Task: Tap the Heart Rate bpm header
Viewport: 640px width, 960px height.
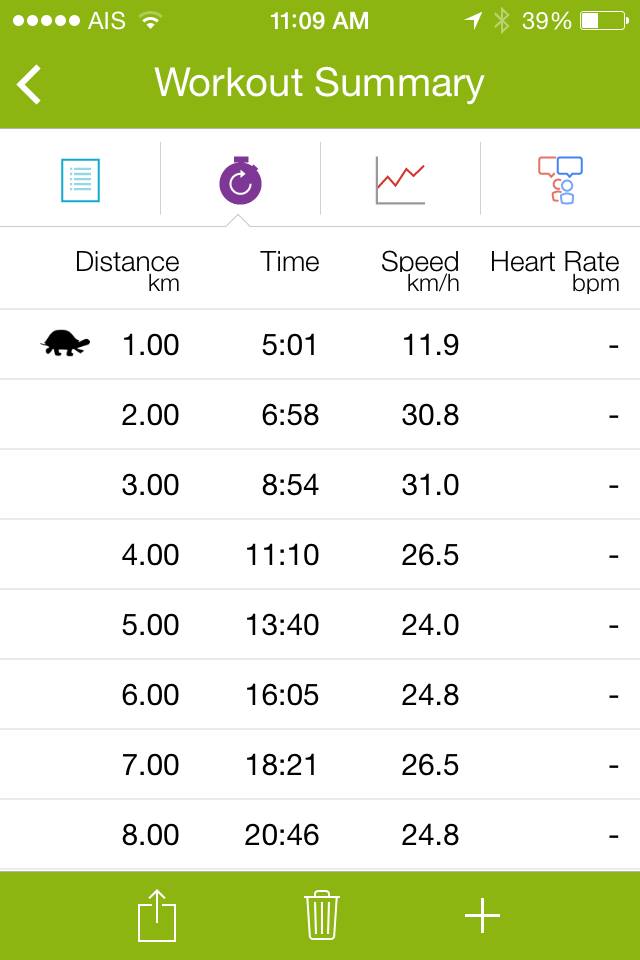Action: (x=555, y=270)
